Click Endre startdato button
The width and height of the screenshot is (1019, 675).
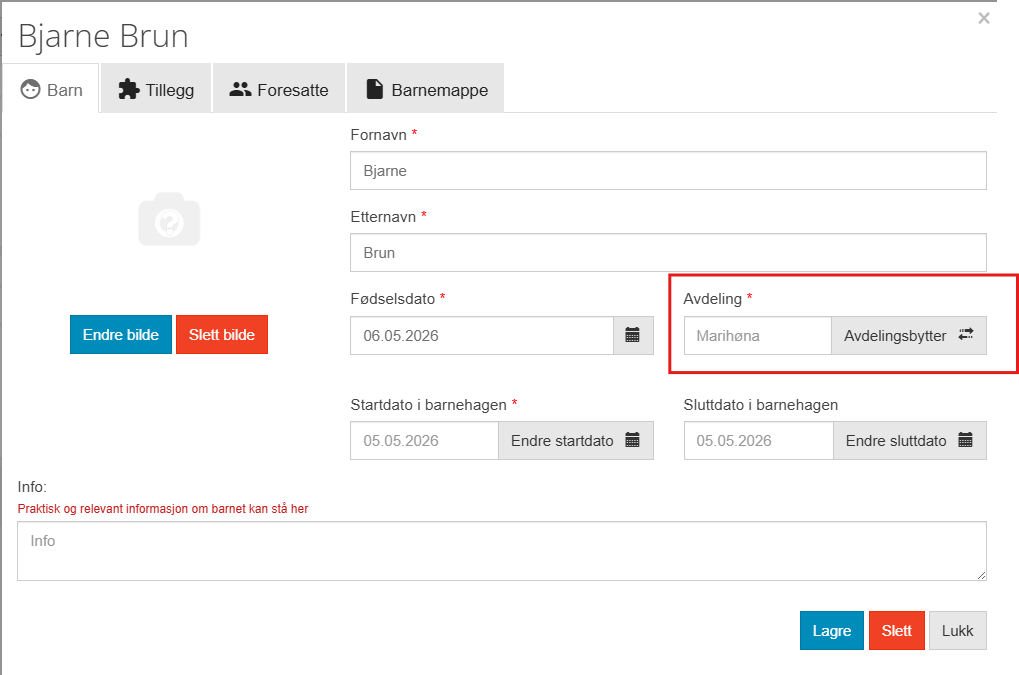coord(576,440)
